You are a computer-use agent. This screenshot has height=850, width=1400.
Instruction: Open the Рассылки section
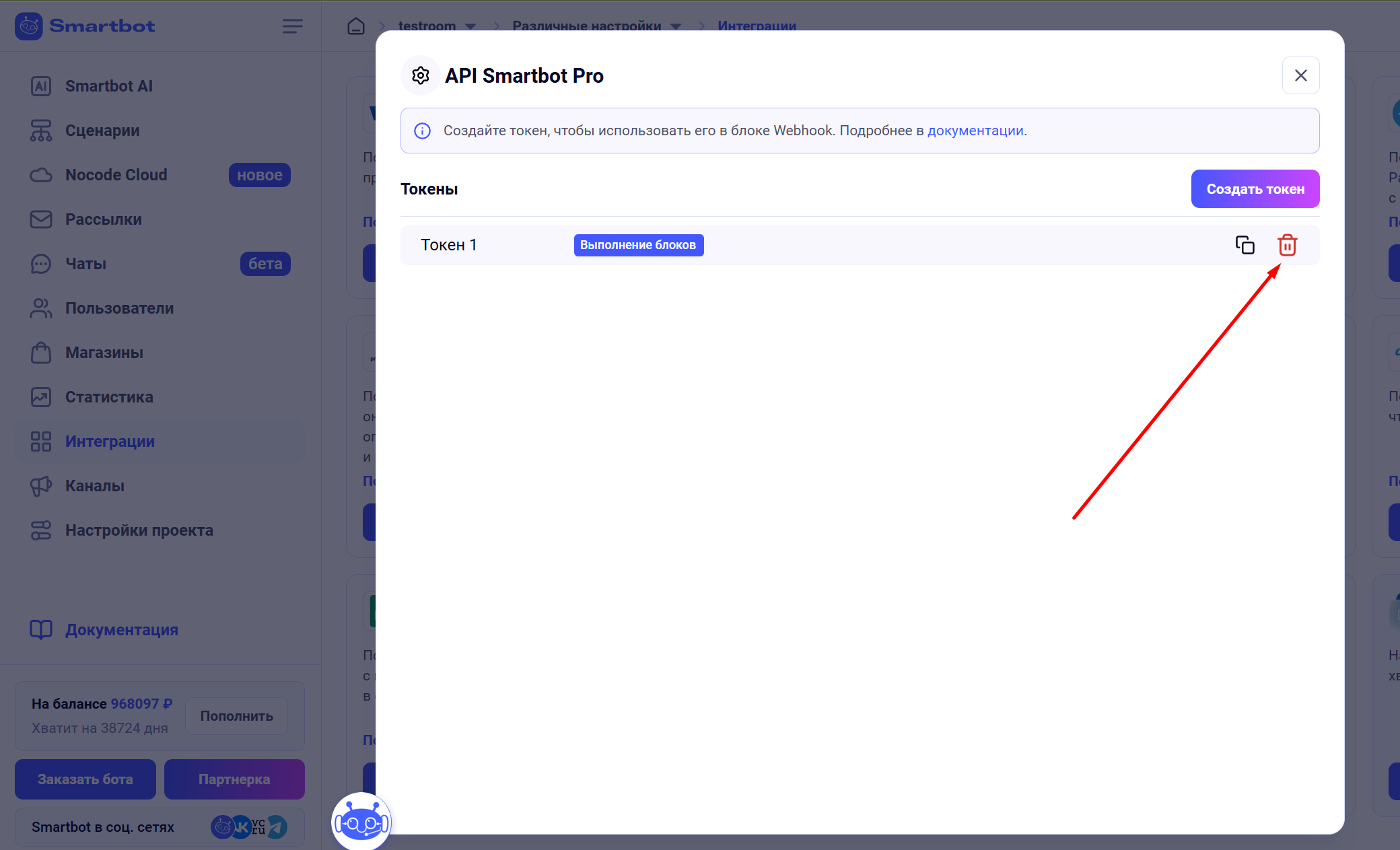[x=103, y=219]
